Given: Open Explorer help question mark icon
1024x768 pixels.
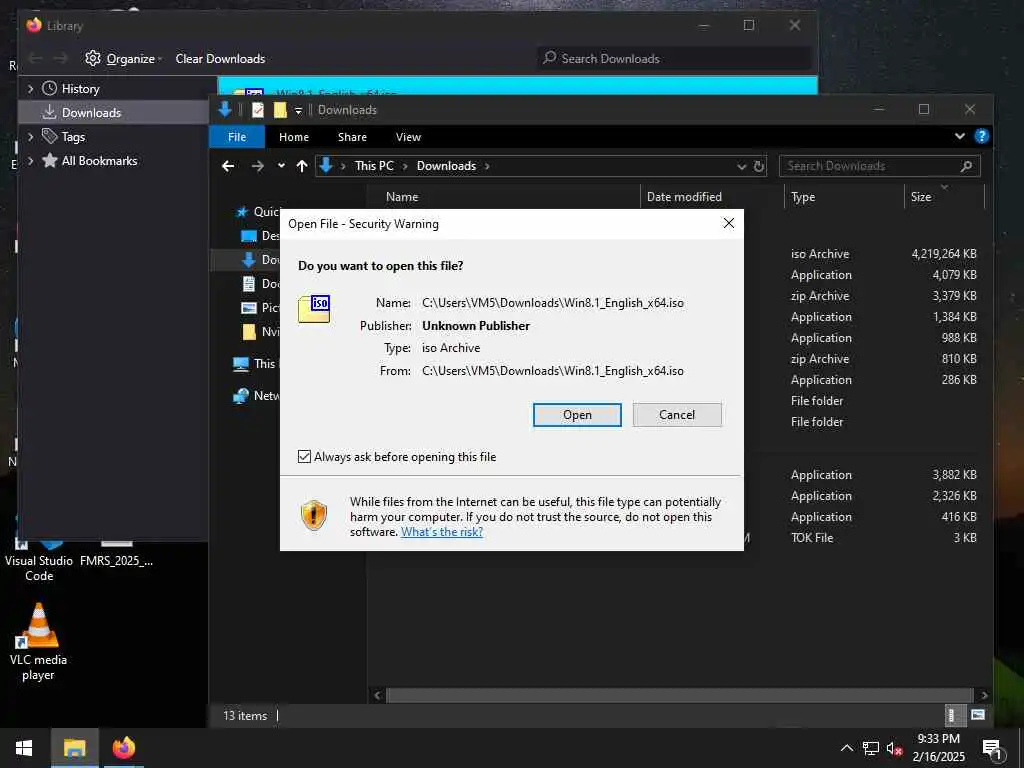Looking at the screenshot, I should tap(981, 136).
